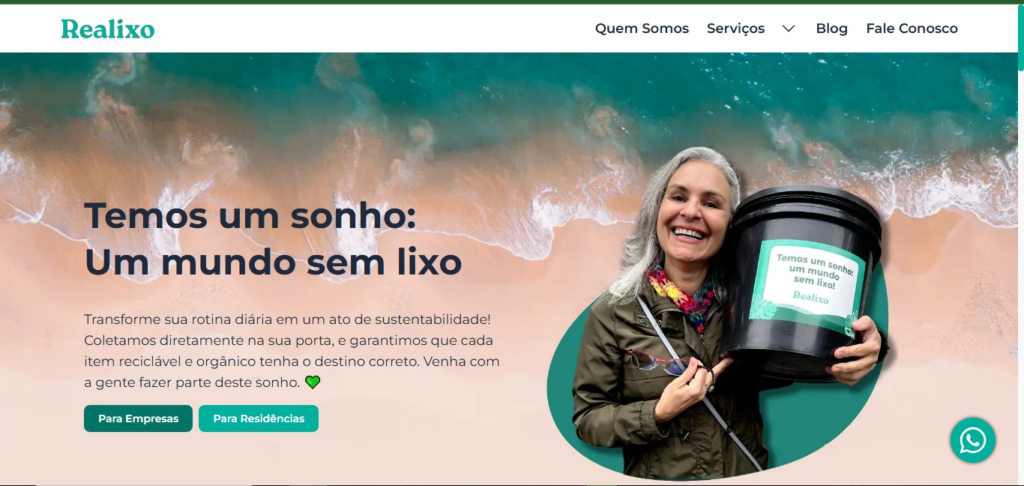1024x486 pixels.
Task: Expand the Serviços dropdown chevron
Action: [789, 29]
